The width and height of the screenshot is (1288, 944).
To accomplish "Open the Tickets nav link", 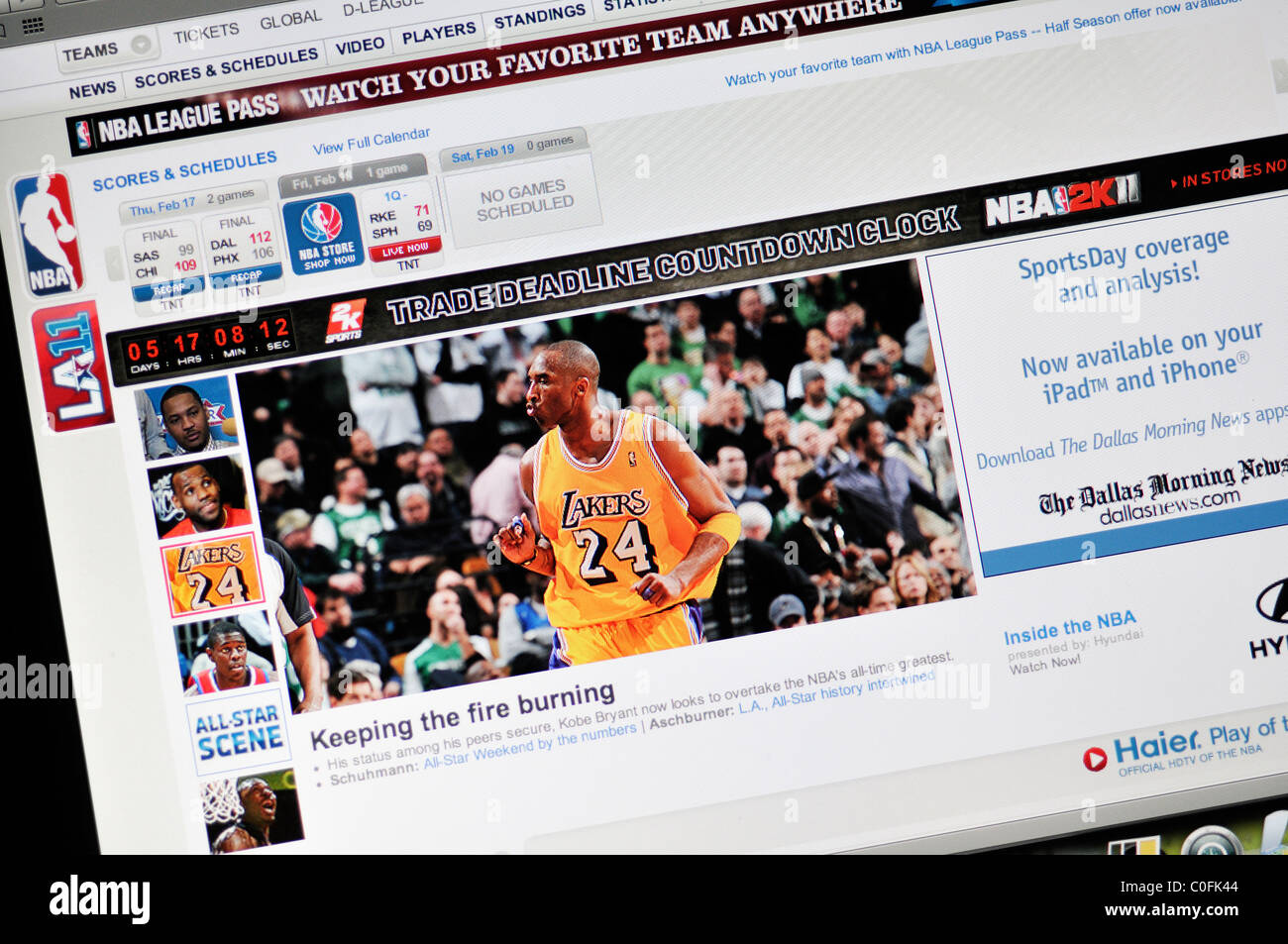I will click(206, 34).
